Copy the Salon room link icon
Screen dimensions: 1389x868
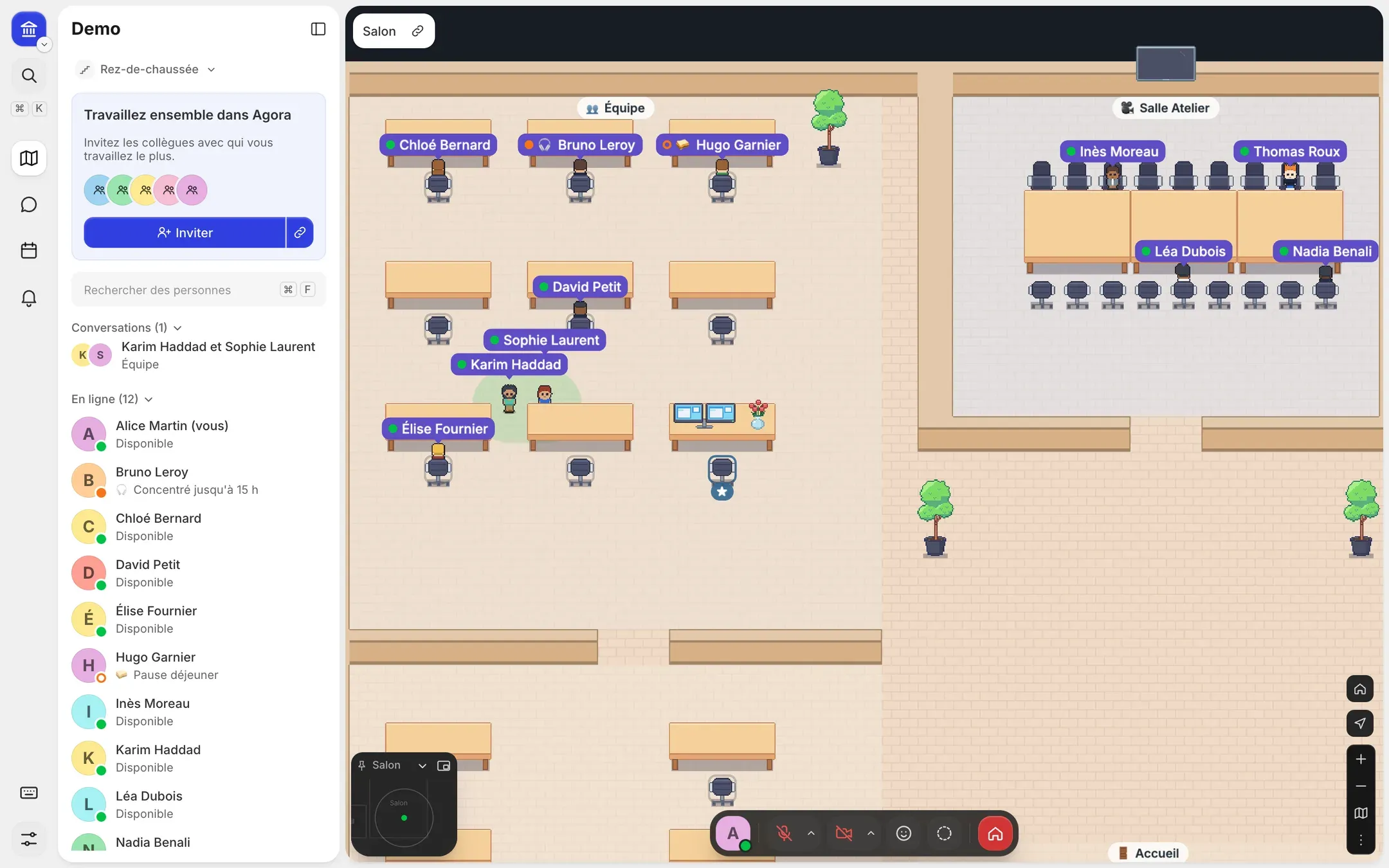[418, 31]
